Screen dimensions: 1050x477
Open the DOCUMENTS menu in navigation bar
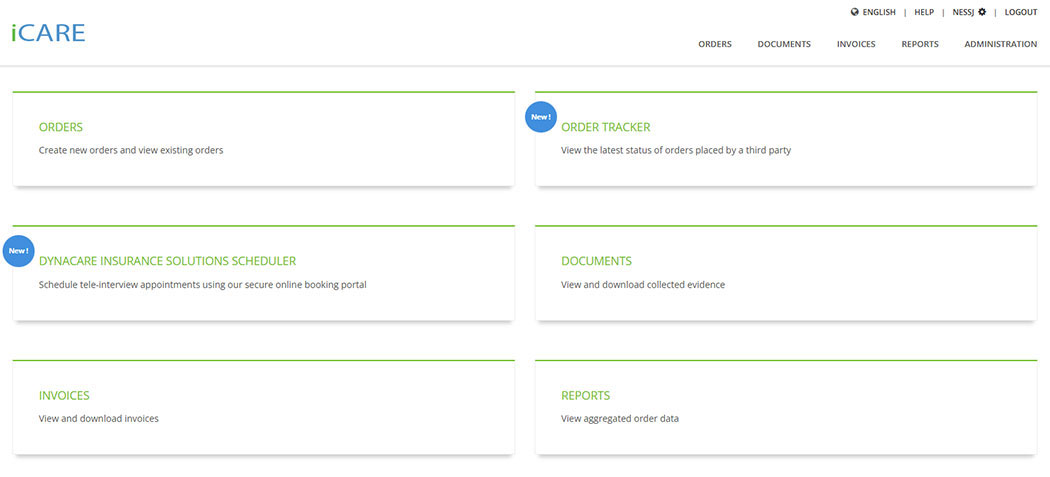[784, 44]
